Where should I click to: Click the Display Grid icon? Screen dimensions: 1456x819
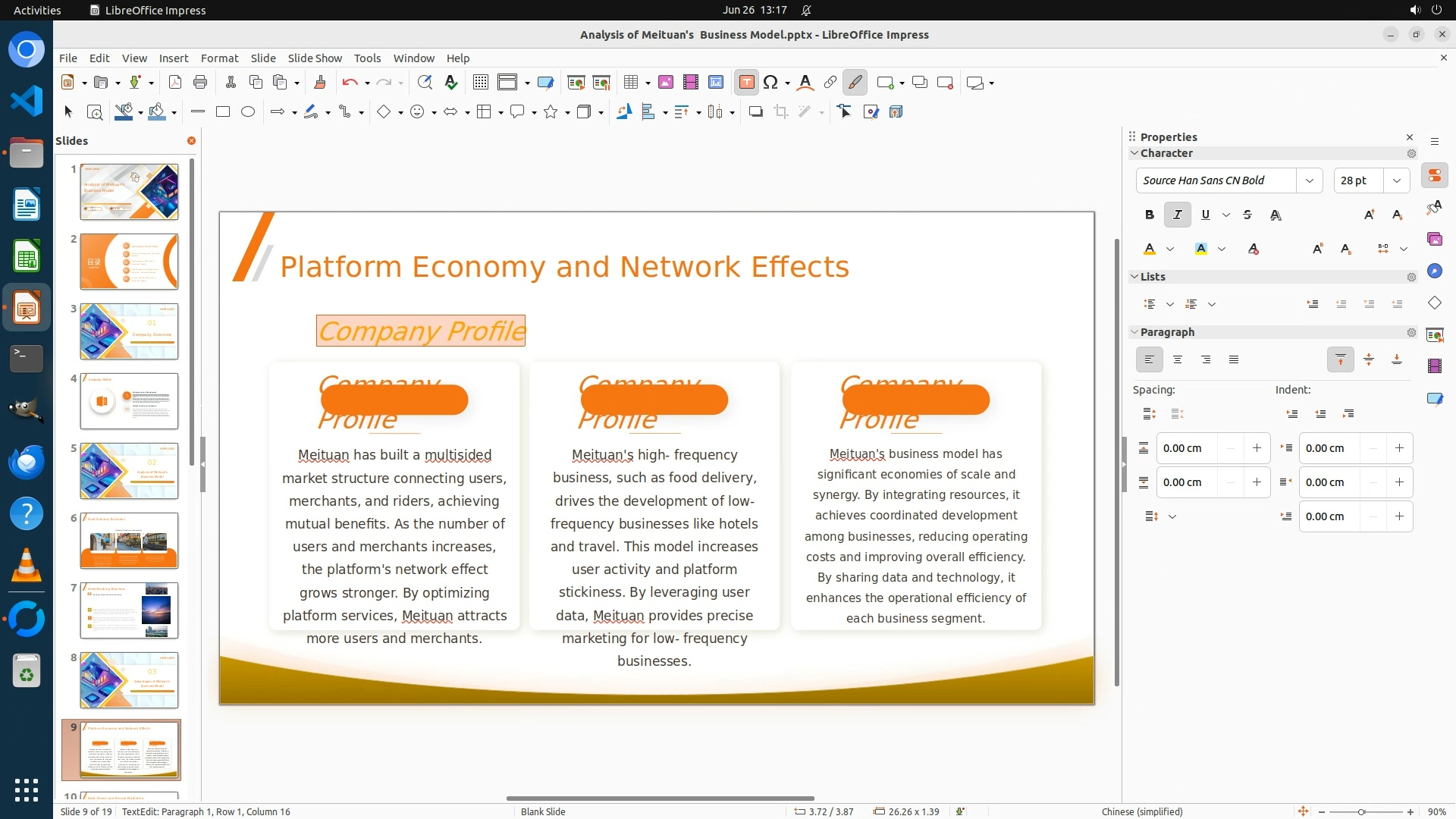click(480, 83)
